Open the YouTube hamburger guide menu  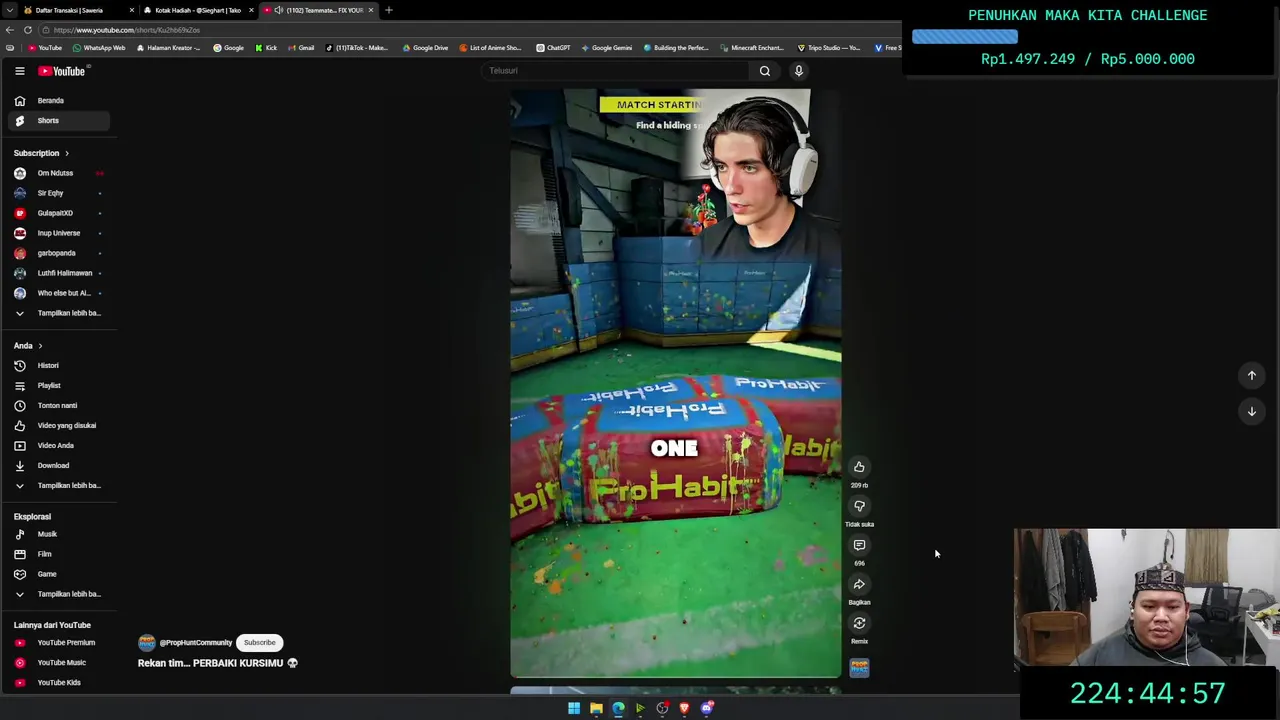[x=19, y=71]
